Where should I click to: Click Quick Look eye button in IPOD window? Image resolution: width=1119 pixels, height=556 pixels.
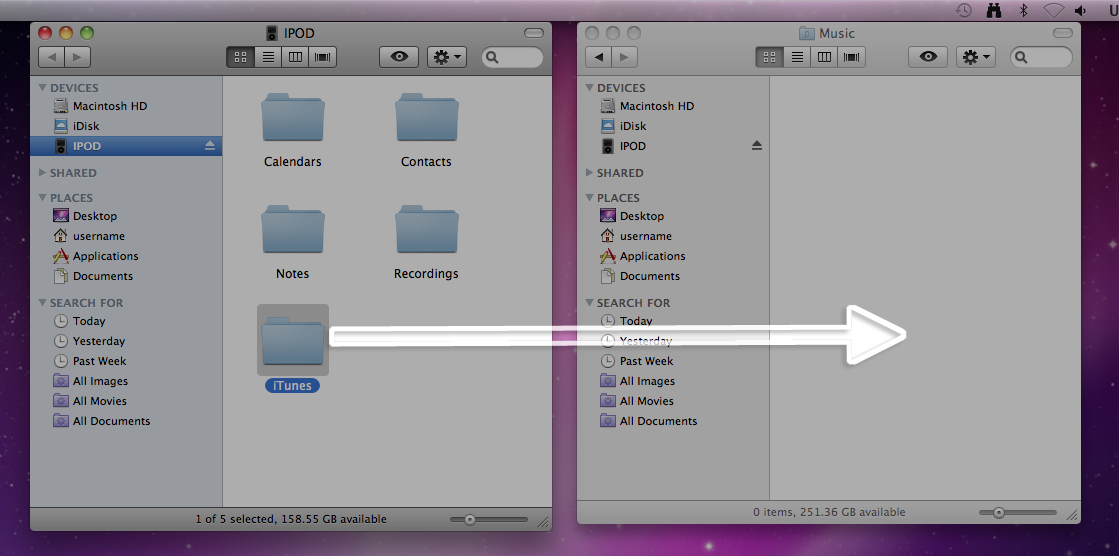399,57
